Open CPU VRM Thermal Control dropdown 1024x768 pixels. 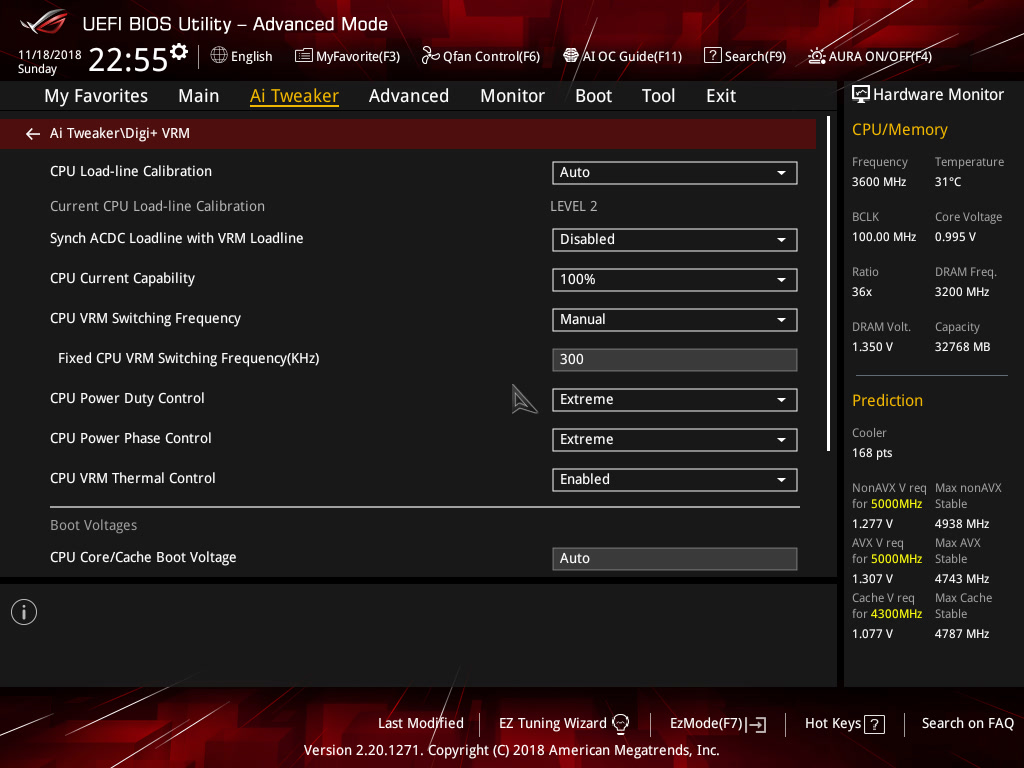click(x=675, y=479)
